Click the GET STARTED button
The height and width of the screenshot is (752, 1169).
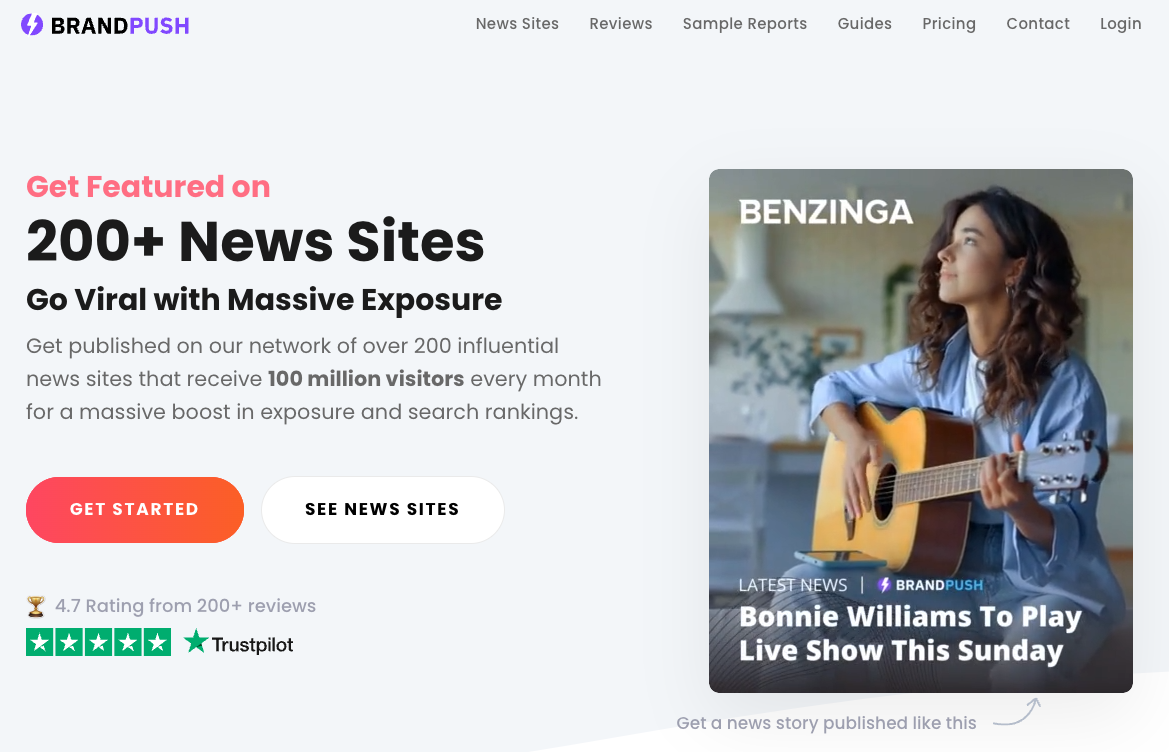click(135, 510)
